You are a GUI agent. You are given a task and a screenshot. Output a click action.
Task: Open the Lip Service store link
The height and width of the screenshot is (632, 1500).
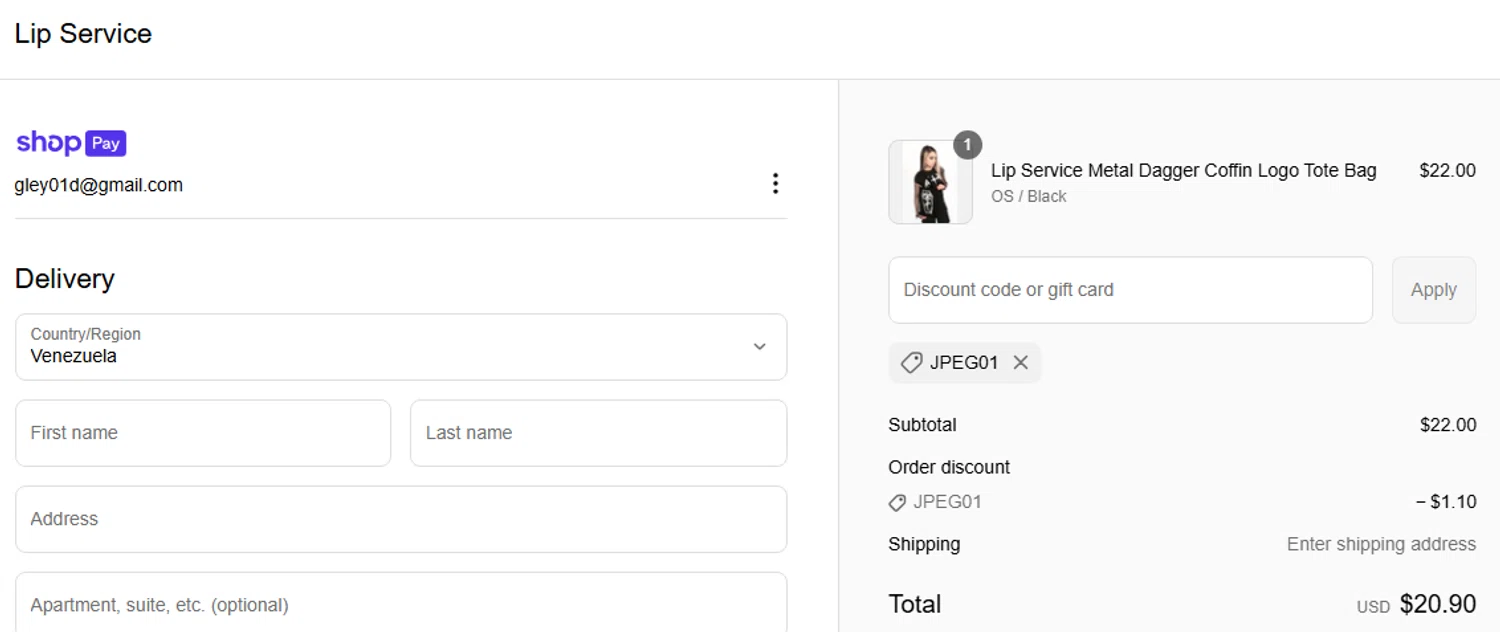click(x=83, y=34)
